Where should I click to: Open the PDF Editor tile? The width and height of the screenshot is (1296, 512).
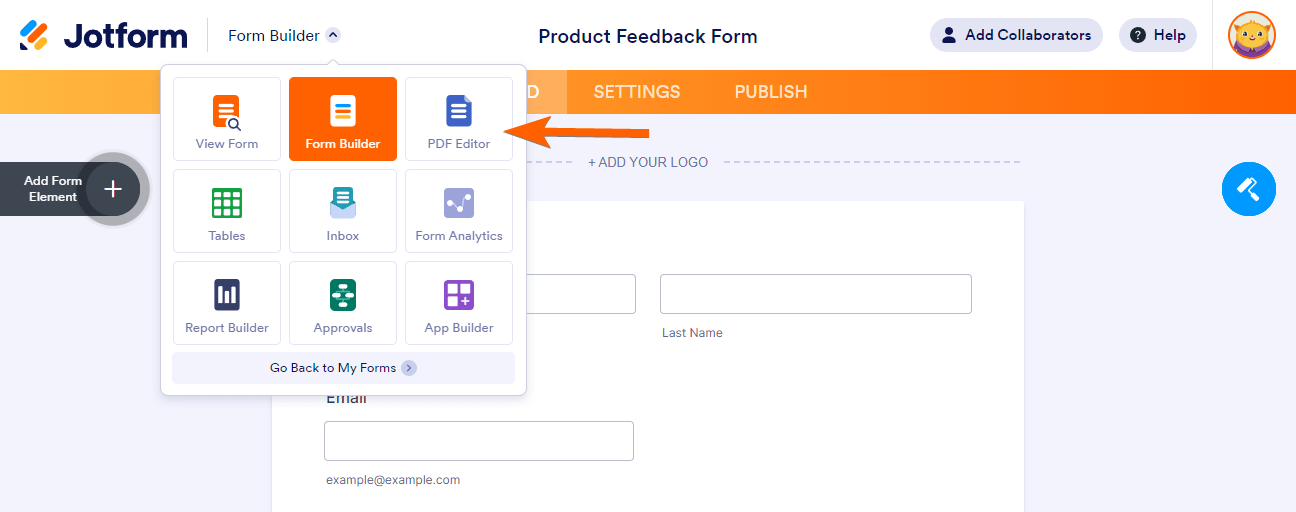point(459,119)
